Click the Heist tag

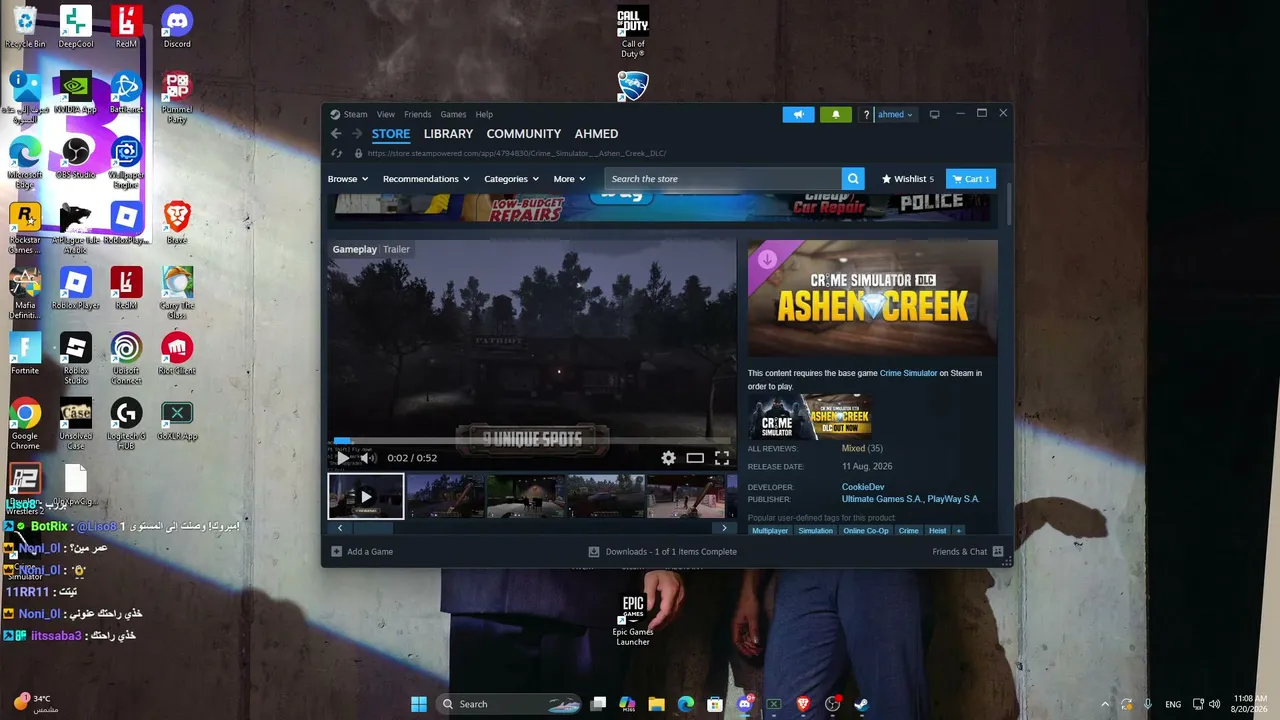[x=937, y=530]
